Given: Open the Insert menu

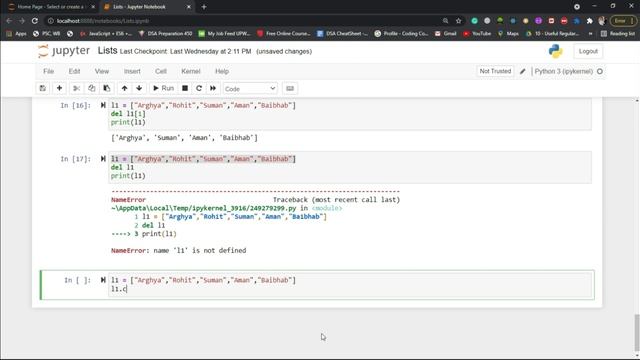Looking at the screenshot, I should [x=132, y=71].
